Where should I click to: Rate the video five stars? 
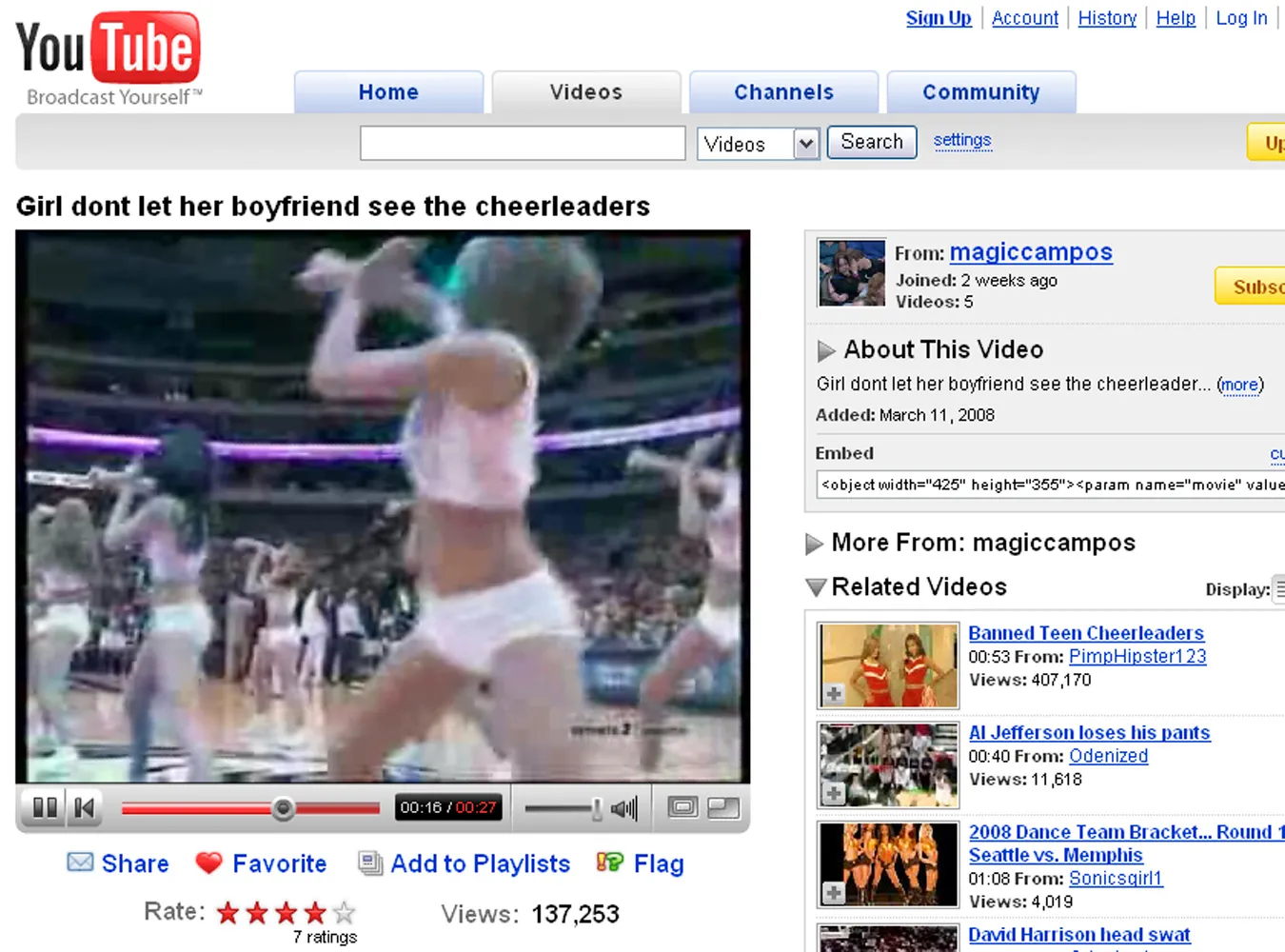pos(345,913)
